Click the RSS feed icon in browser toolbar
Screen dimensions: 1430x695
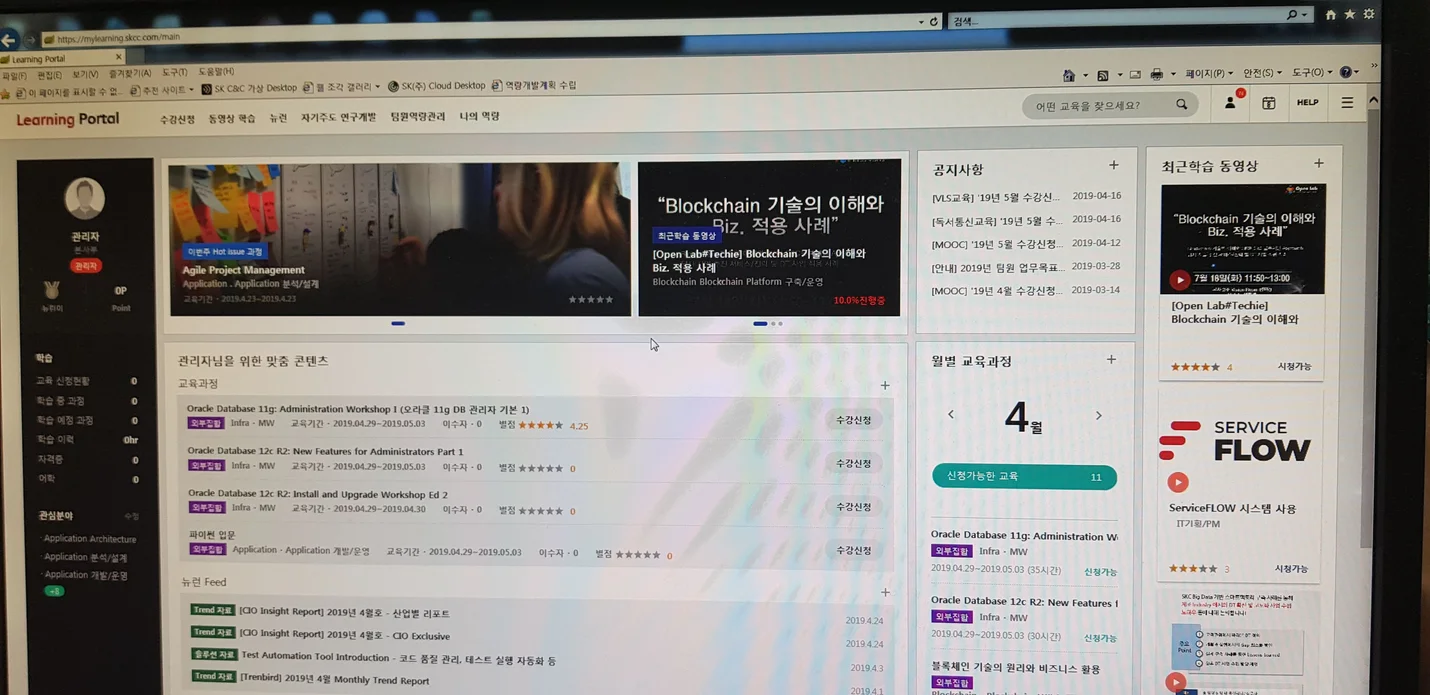[1103, 73]
